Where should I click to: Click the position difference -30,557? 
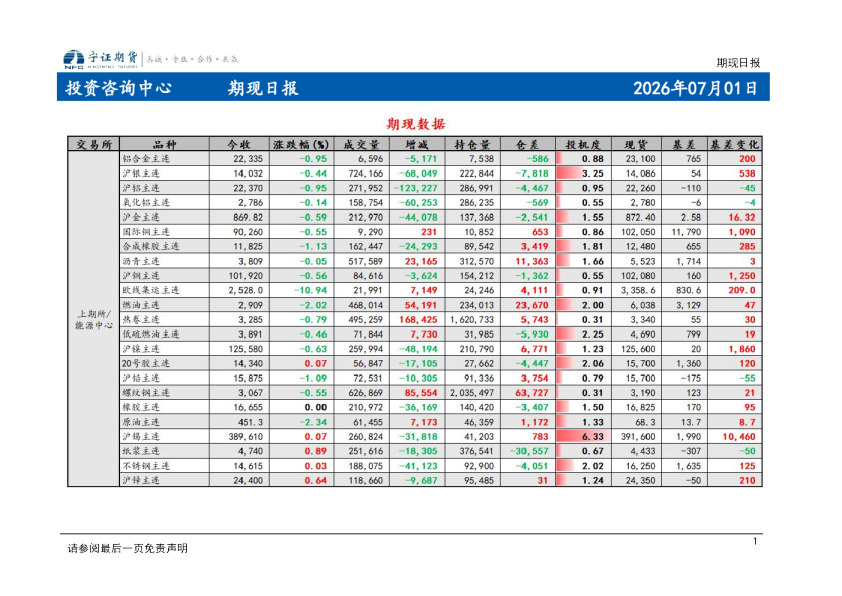click(529, 451)
